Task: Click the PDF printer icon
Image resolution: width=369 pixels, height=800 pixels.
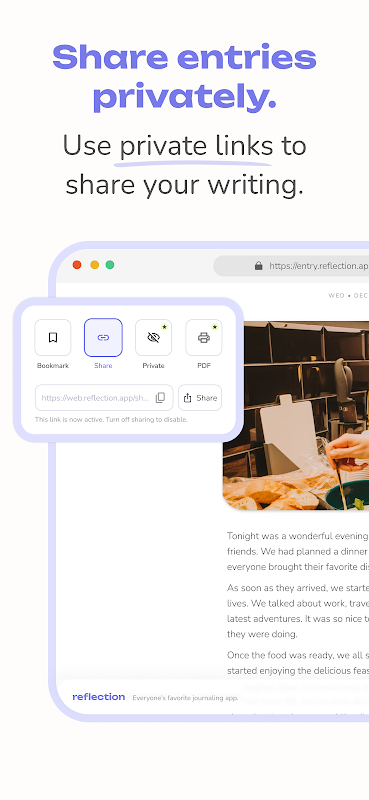Action: [204, 337]
